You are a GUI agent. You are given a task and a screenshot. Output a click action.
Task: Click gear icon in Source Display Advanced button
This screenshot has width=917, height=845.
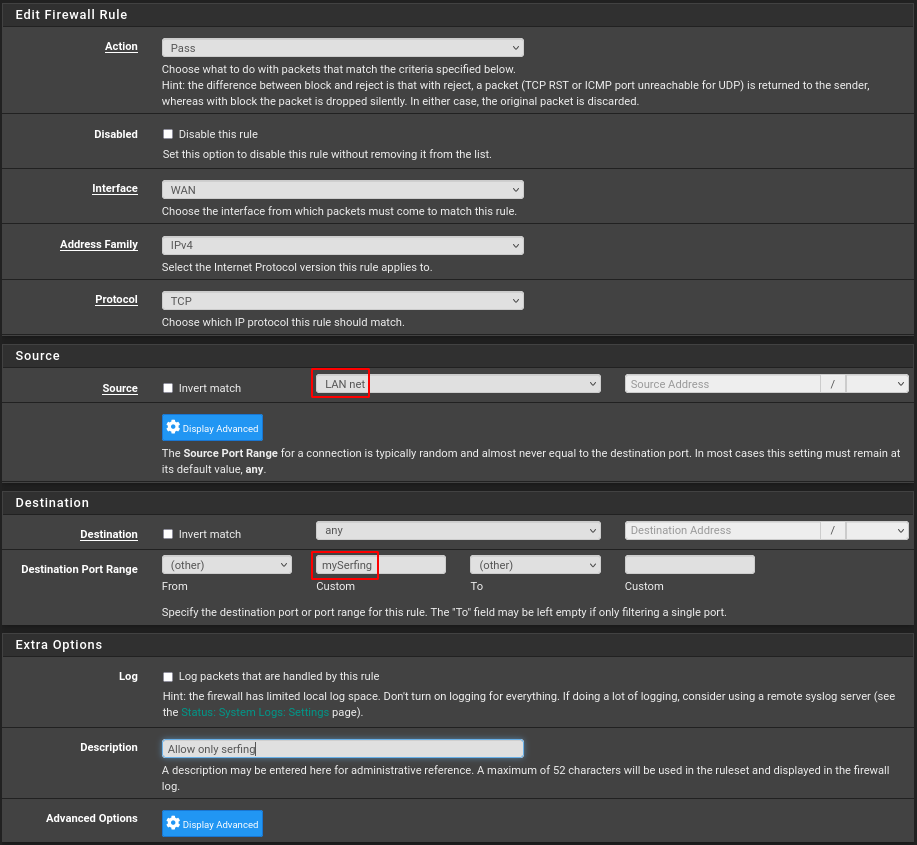click(173, 428)
